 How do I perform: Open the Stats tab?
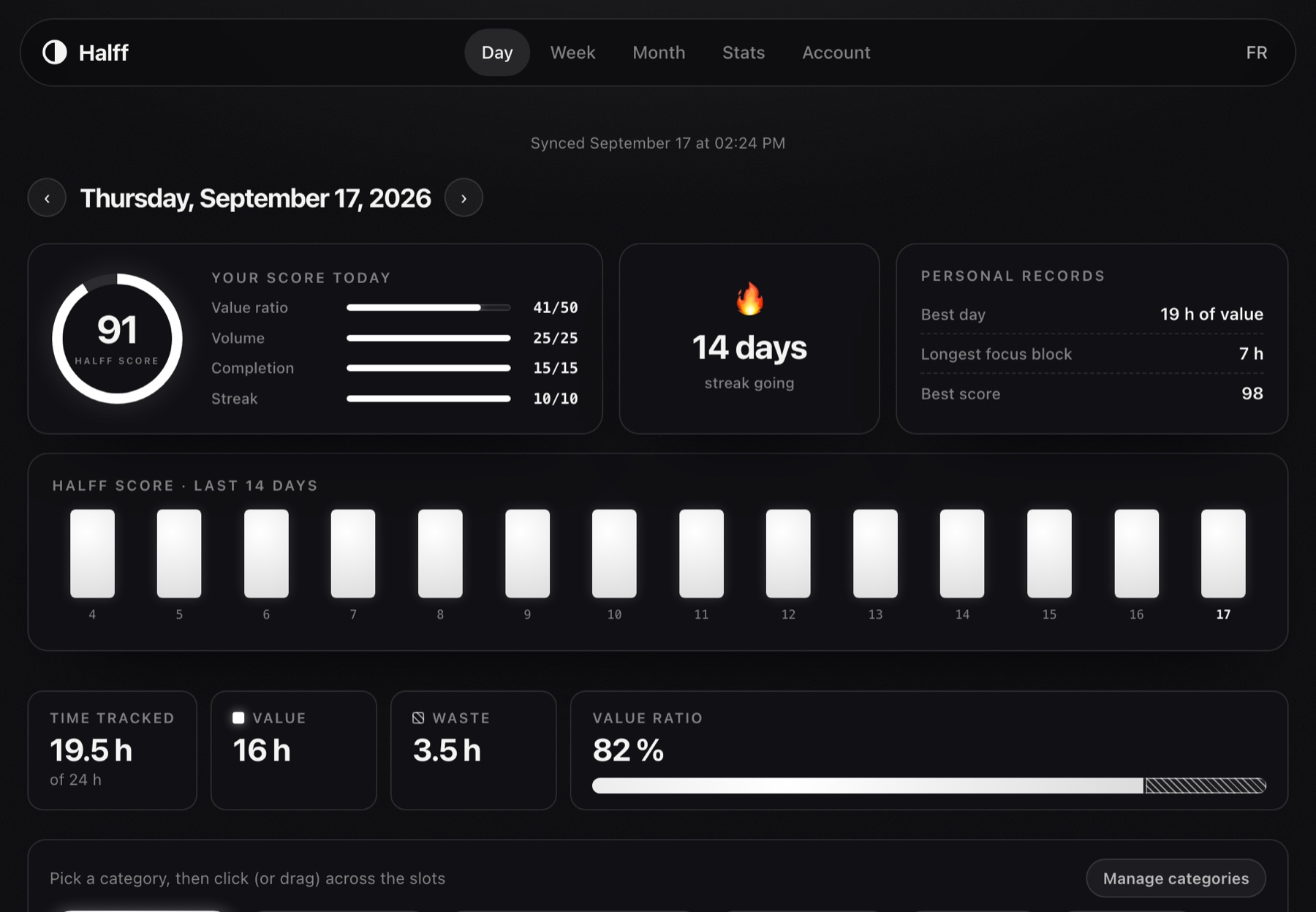tap(744, 53)
